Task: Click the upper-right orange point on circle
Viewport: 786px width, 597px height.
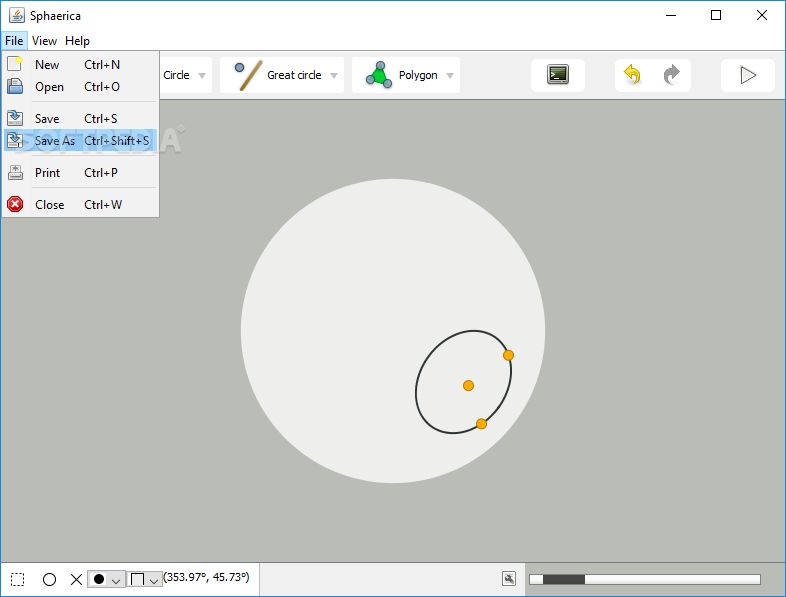Action: pyautogui.click(x=508, y=355)
